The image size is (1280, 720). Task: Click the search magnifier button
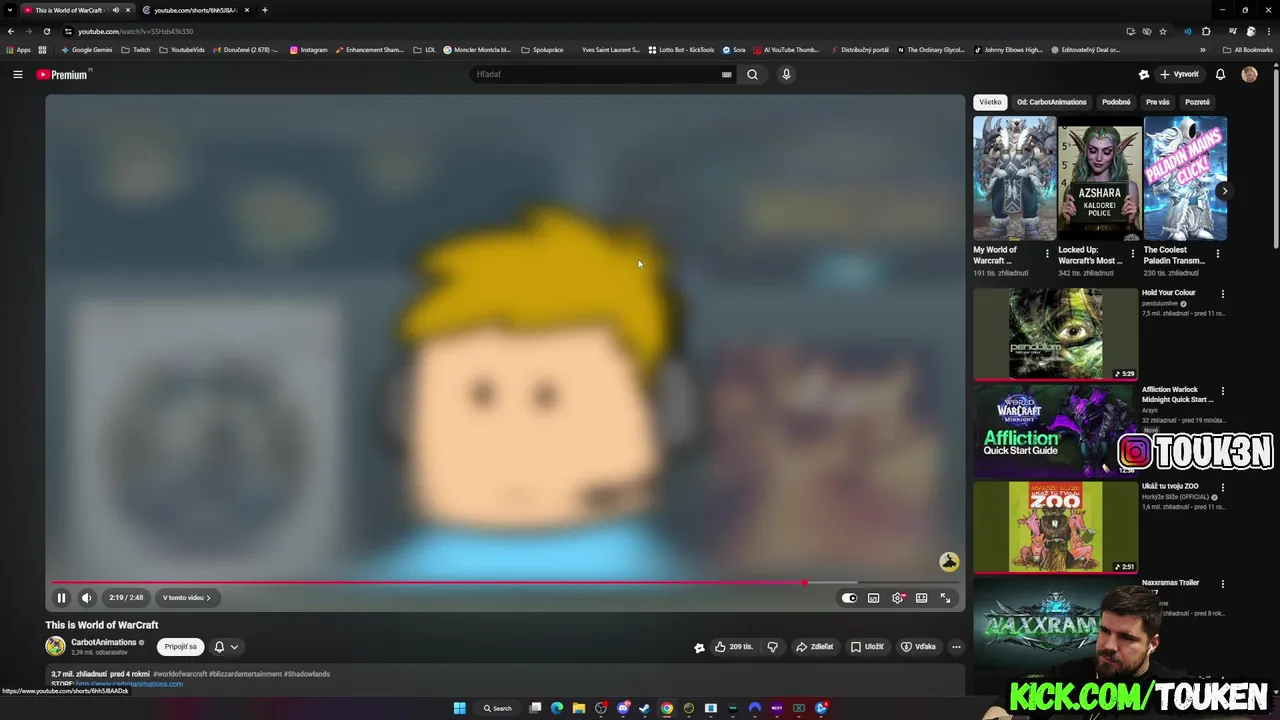(x=752, y=74)
